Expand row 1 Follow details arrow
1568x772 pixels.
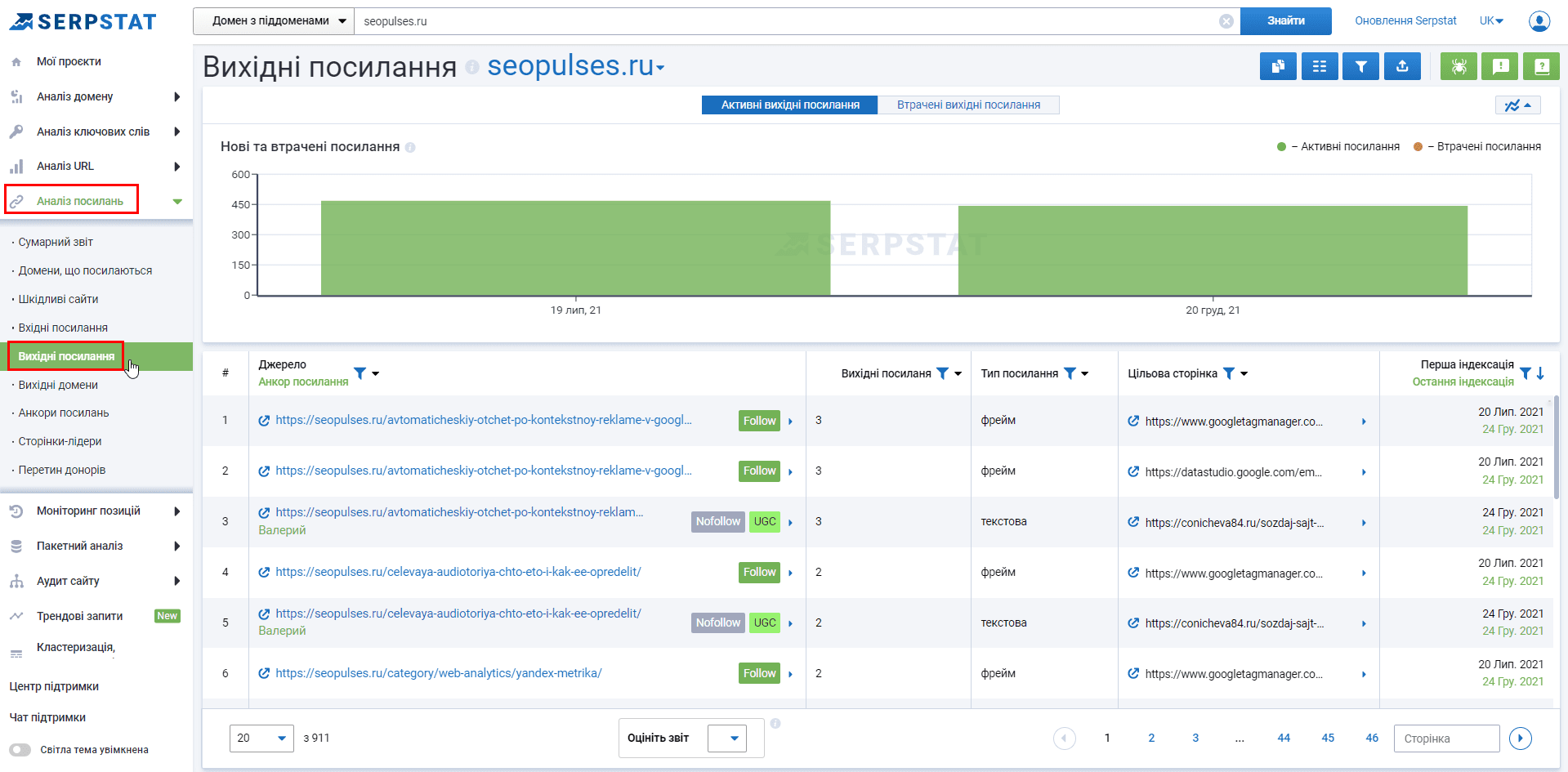point(790,422)
